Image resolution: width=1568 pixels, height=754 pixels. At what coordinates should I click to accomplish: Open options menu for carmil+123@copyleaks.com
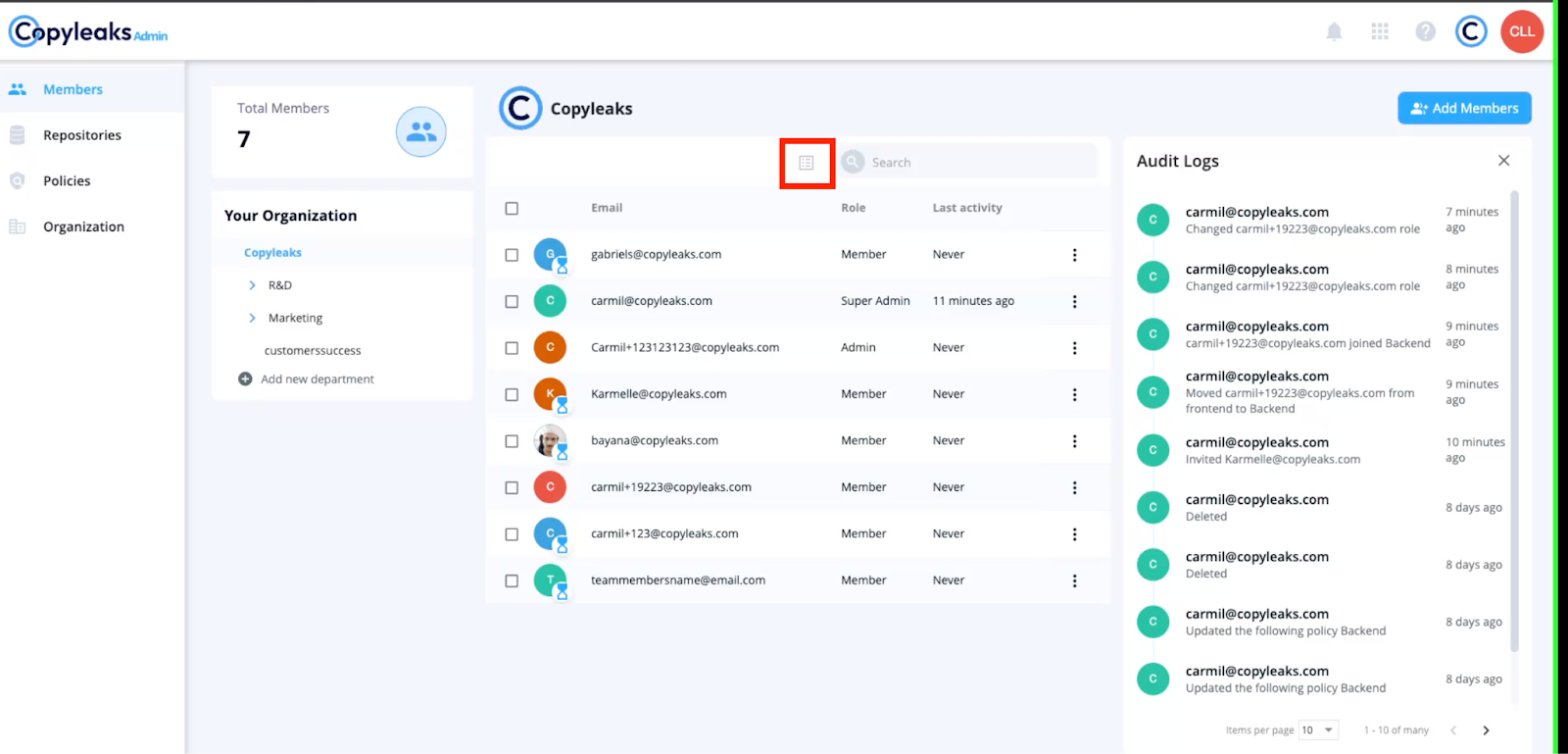pos(1074,534)
